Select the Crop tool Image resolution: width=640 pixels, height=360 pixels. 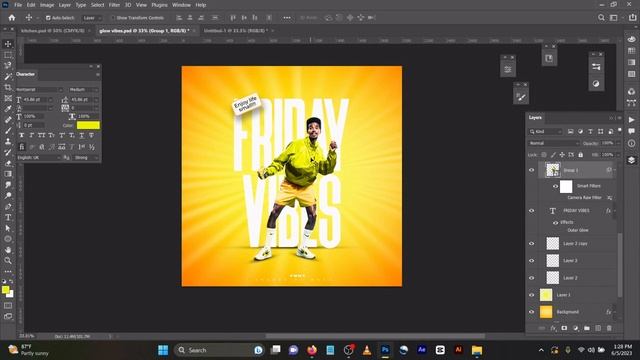(x=8, y=87)
